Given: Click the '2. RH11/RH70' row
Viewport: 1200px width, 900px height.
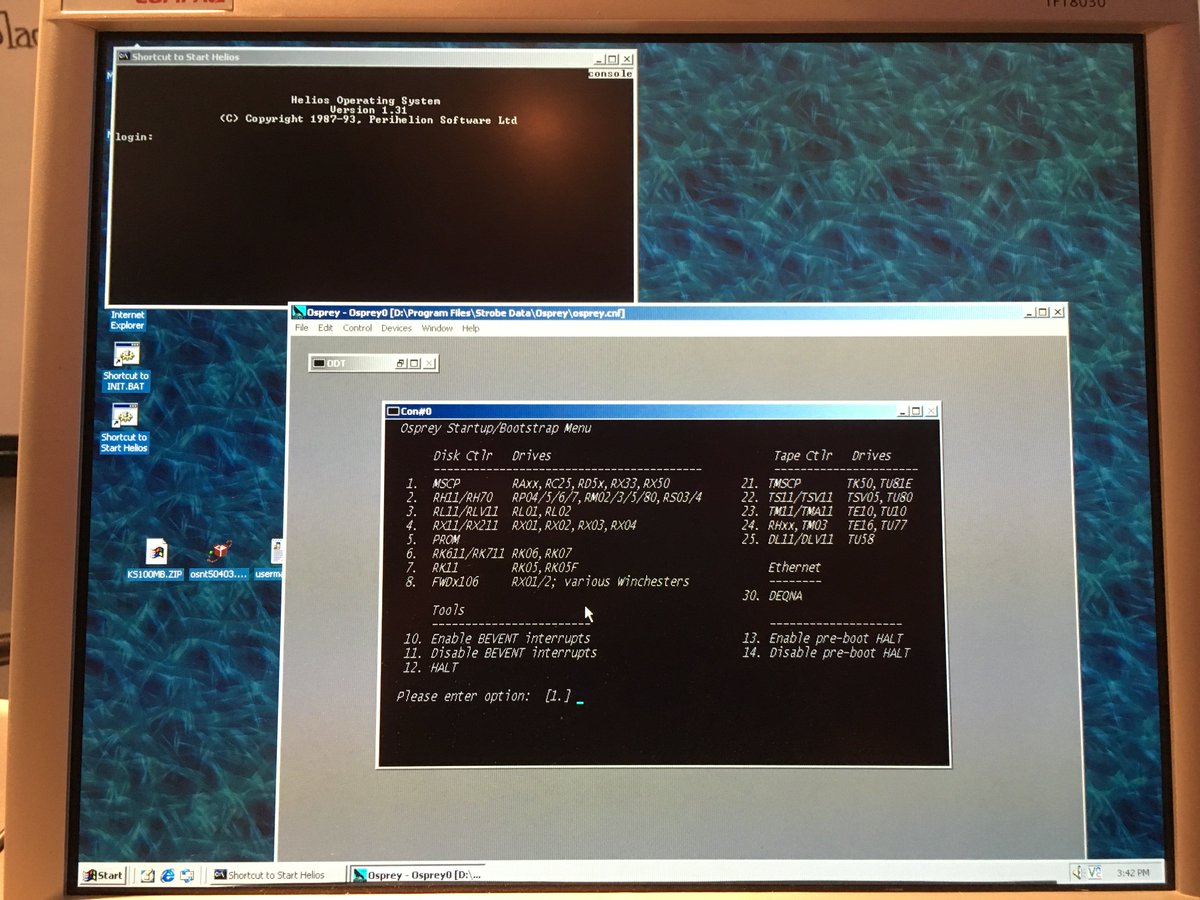Looking at the screenshot, I should point(555,497).
